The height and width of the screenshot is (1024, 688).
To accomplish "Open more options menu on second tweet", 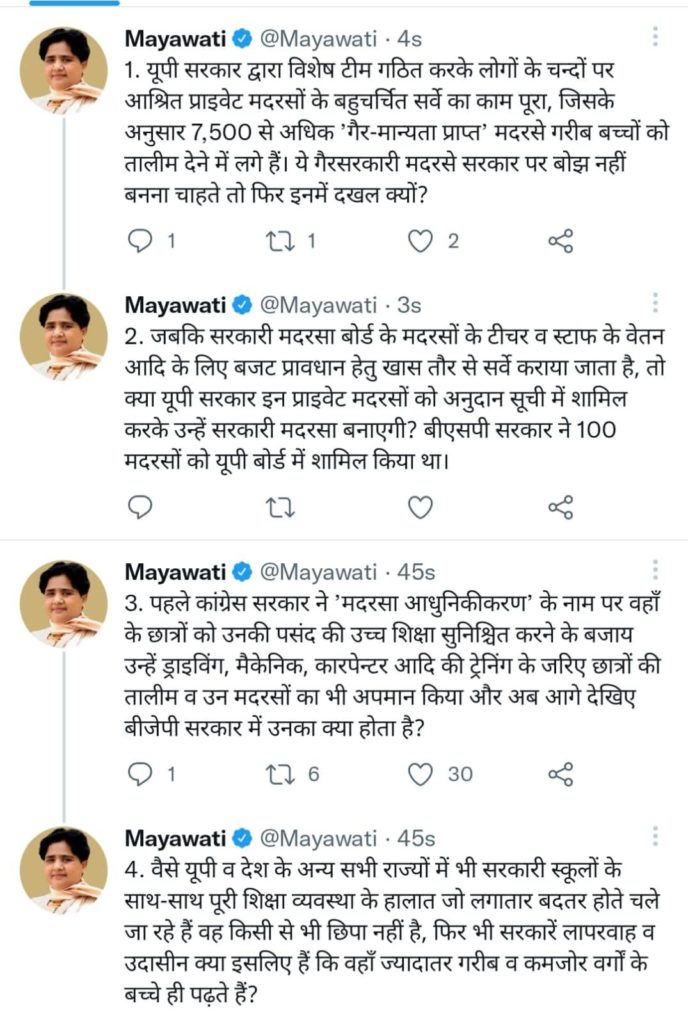I will pyautogui.click(x=655, y=304).
